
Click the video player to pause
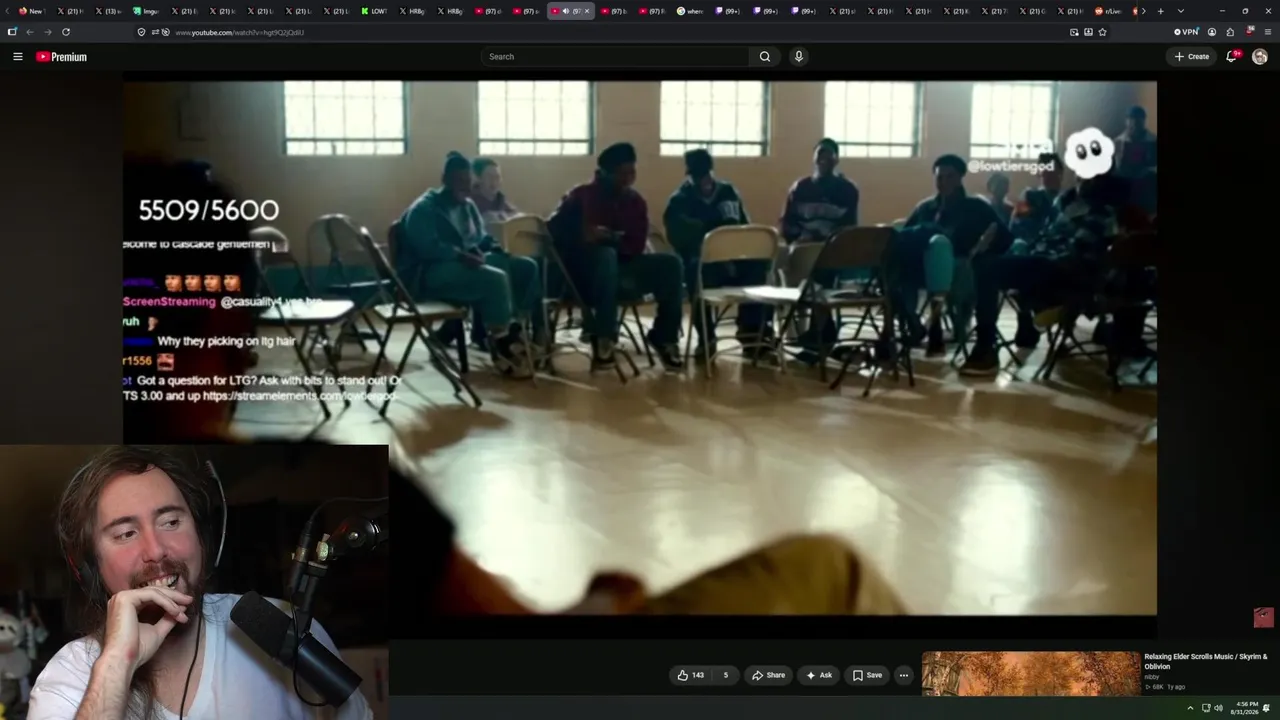click(x=640, y=348)
